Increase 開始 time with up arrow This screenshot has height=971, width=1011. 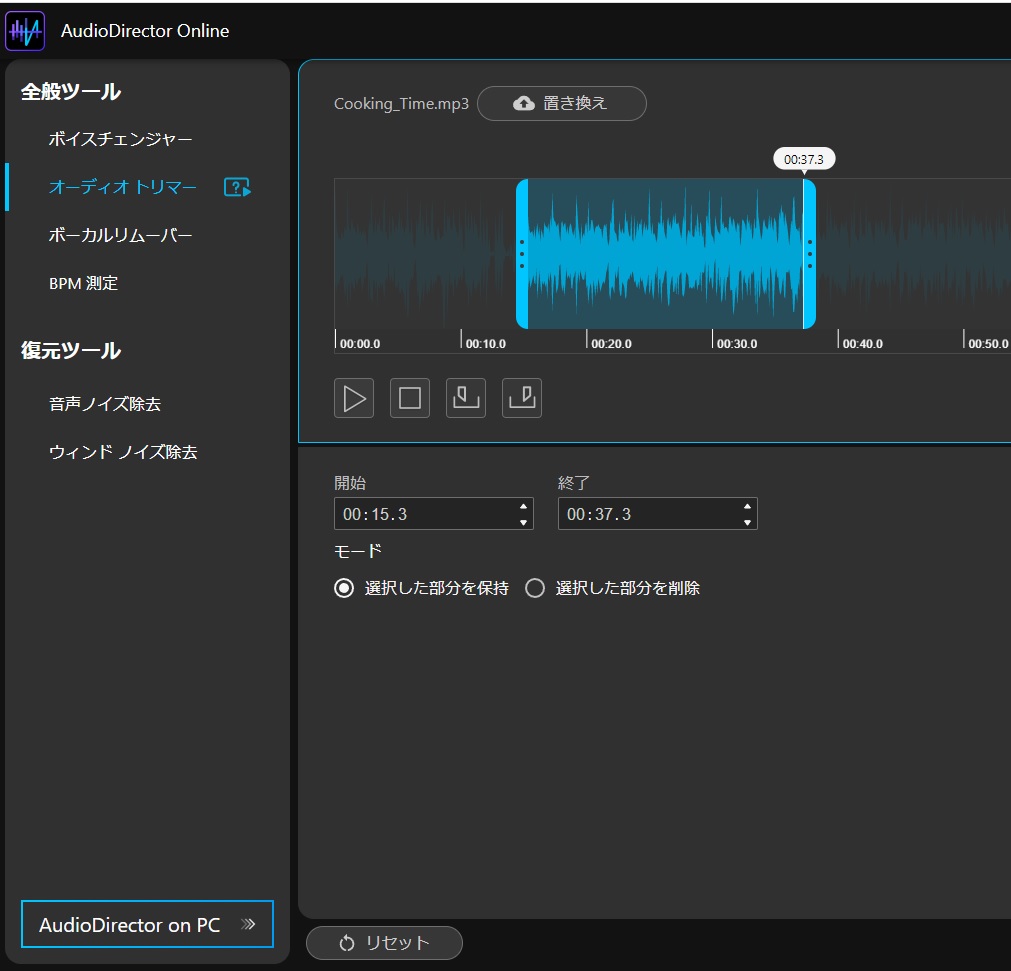pos(523,507)
